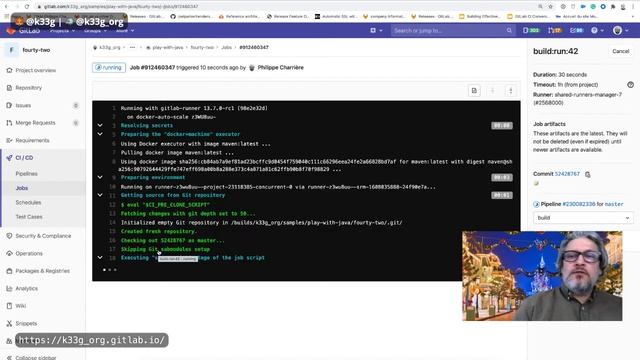Copy the commit SHA
The height and width of the screenshot is (360, 640).
[588, 174]
